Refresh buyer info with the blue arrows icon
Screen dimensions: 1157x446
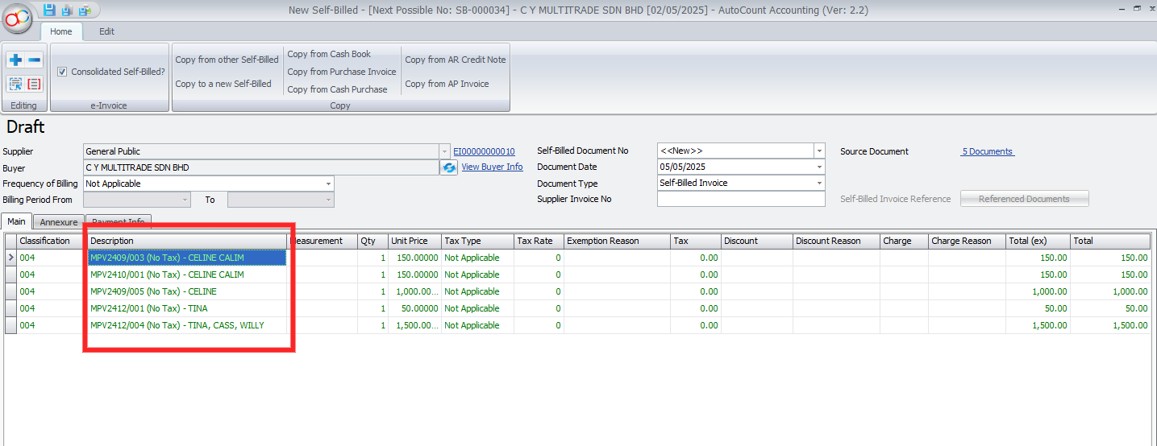coord(449,167)
